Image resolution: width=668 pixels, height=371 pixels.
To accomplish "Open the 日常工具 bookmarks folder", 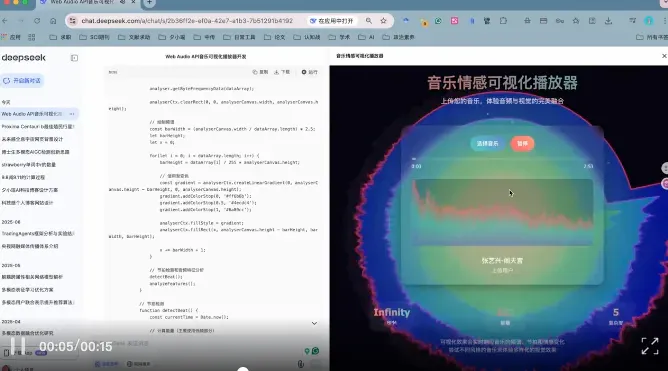I will tap(239, 37).
